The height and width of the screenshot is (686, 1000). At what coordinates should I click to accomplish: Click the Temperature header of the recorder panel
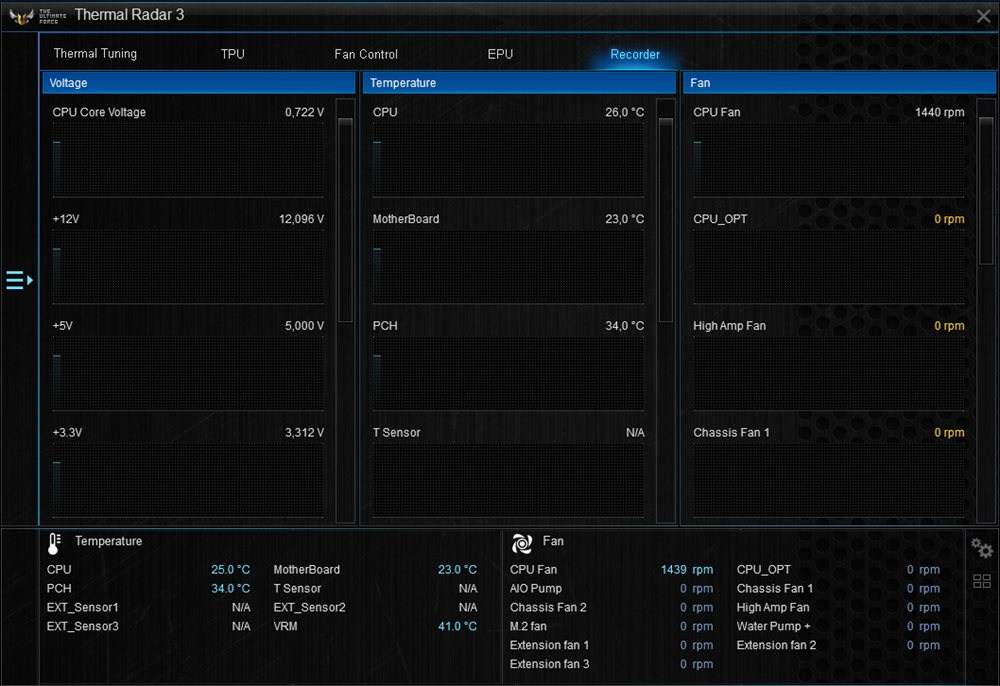pyautogui.click(x=519, y=83)
